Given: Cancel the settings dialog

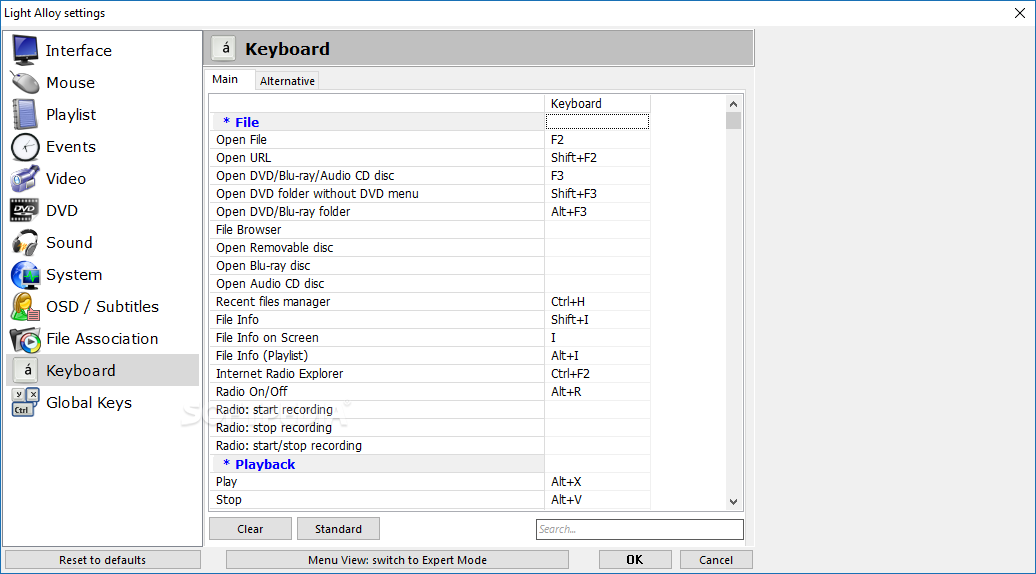Looking at the screenshot, I should coord(716,560).
